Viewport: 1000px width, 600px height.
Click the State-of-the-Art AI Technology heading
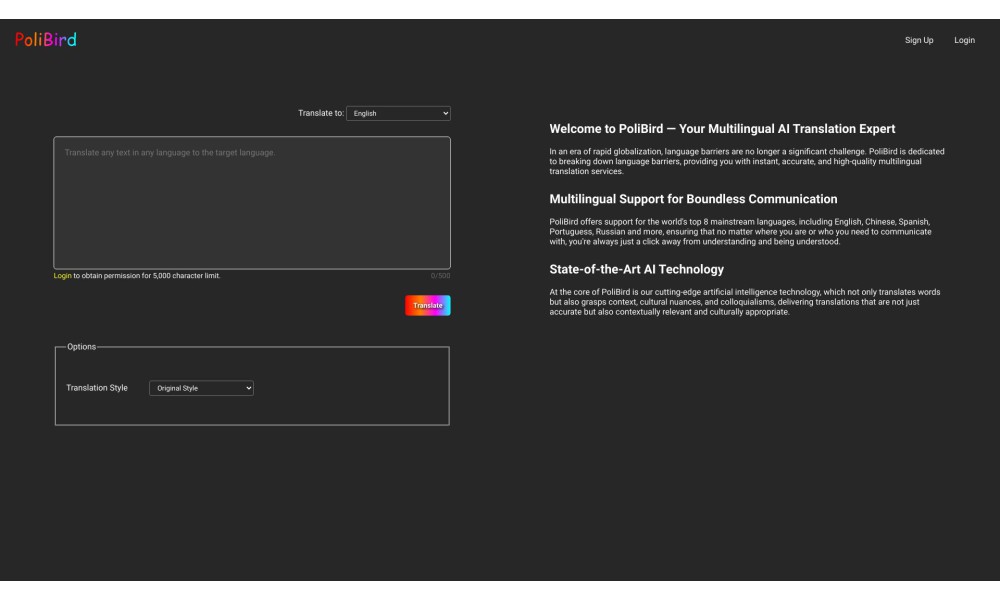click(636, 269)
